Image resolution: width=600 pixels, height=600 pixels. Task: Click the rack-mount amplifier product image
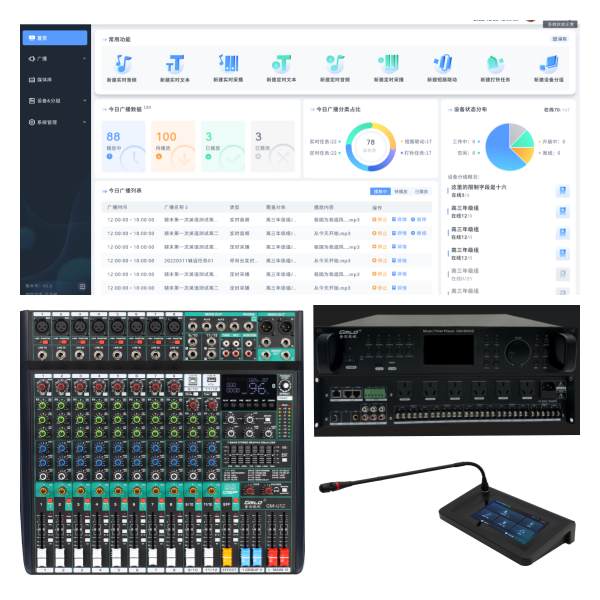point(447,370)
